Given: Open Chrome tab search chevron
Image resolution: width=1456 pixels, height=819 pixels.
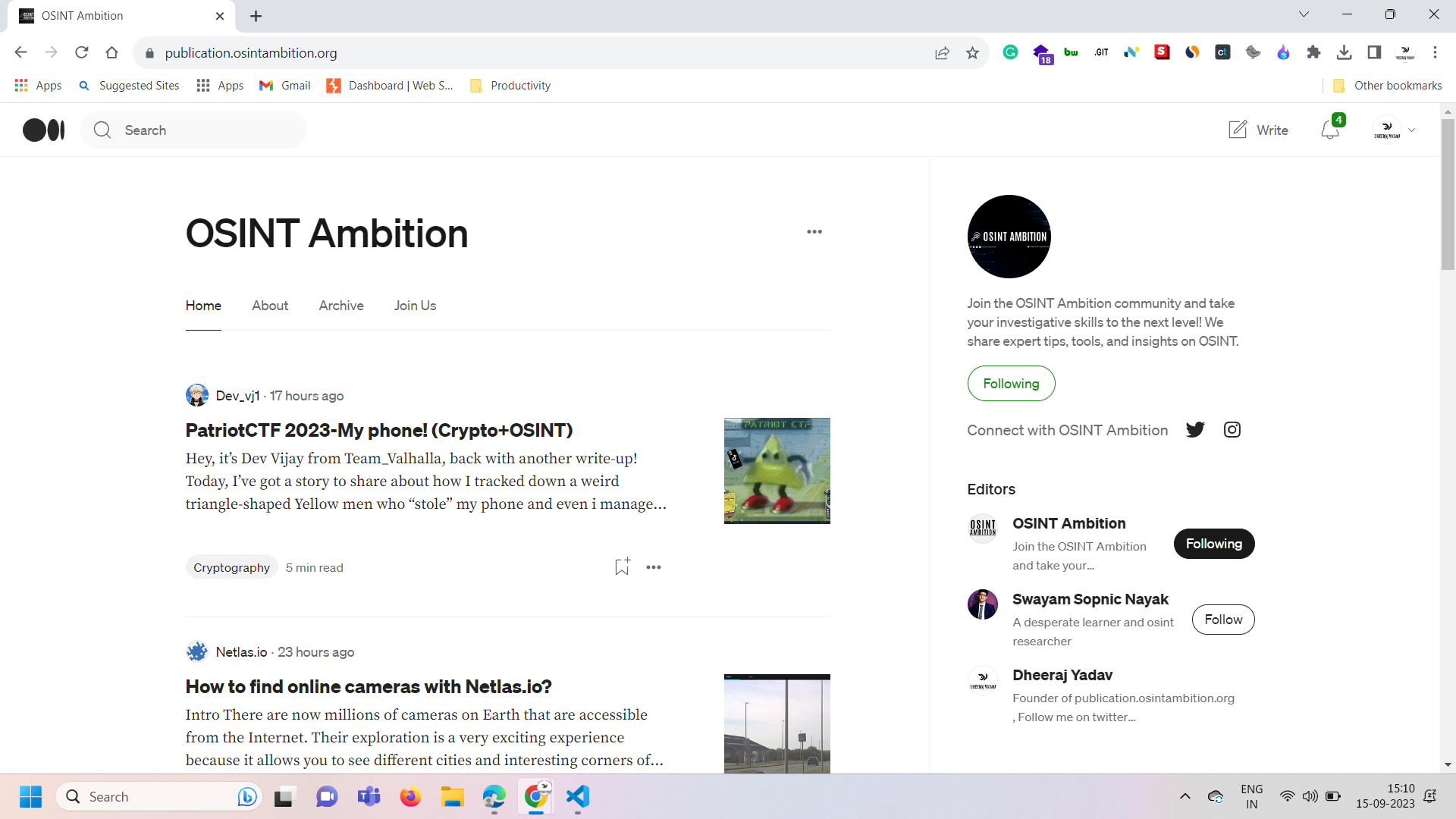Looking at the screenshot, I should pyautogui.click(x=1304, y=14).
